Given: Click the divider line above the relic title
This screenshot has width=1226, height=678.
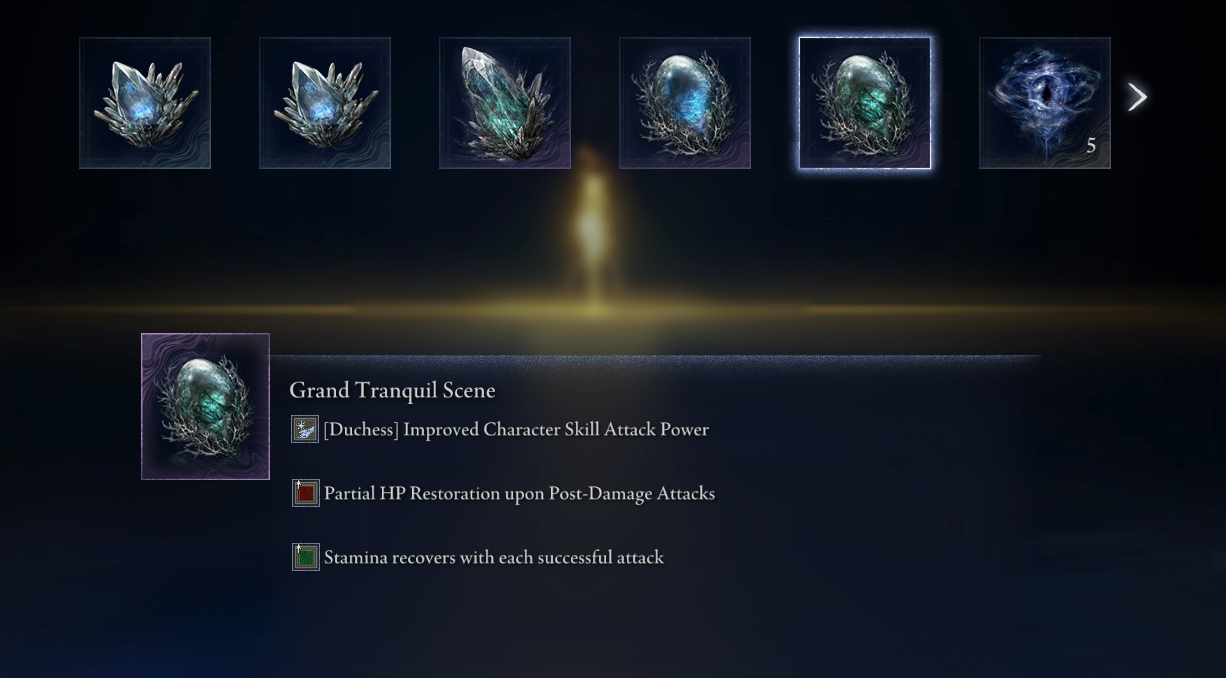Looking at the screenshot, I should click(x=655, y=355).
